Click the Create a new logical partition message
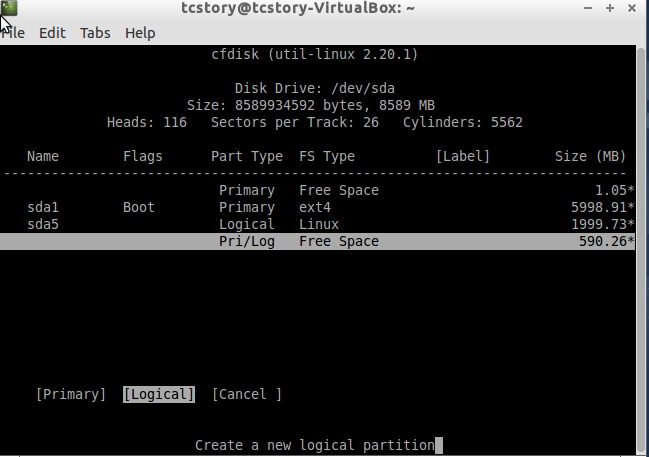Screen dimensions: 649x457 coord(315,445)
